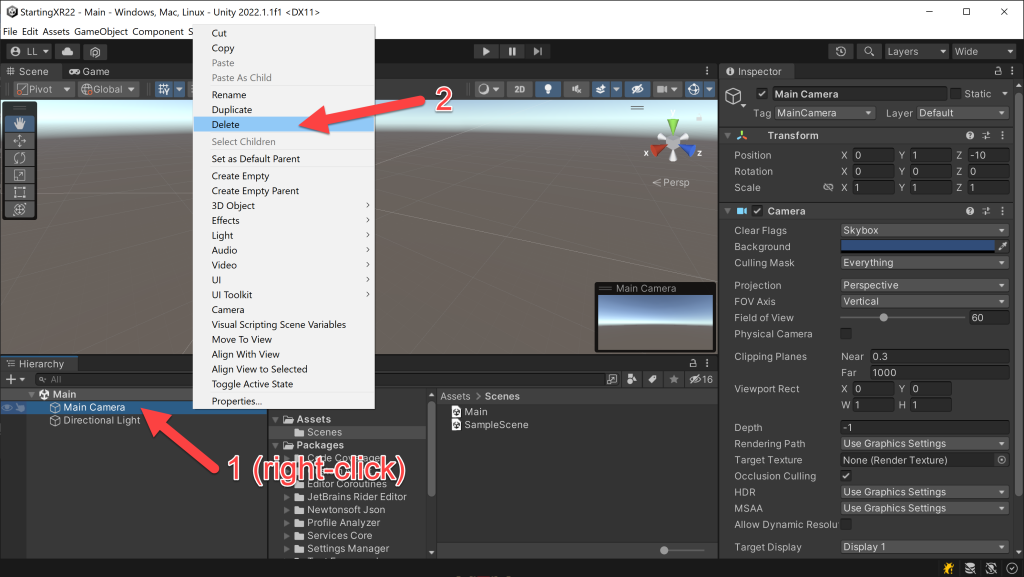
Task: Click the Main Camera preview thumbnail
Action: tap(656, 322)
